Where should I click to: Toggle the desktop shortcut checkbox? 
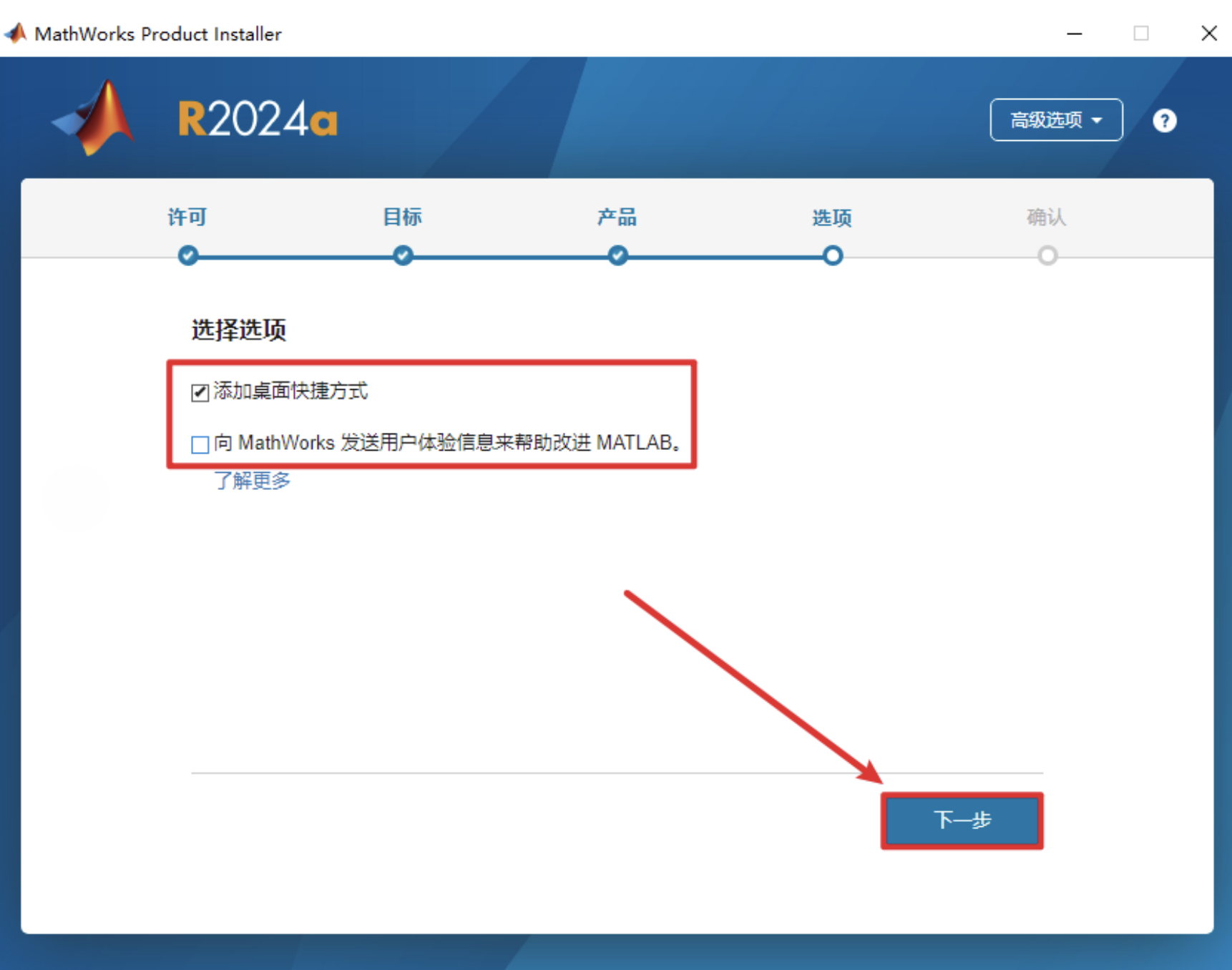point(200,392)
